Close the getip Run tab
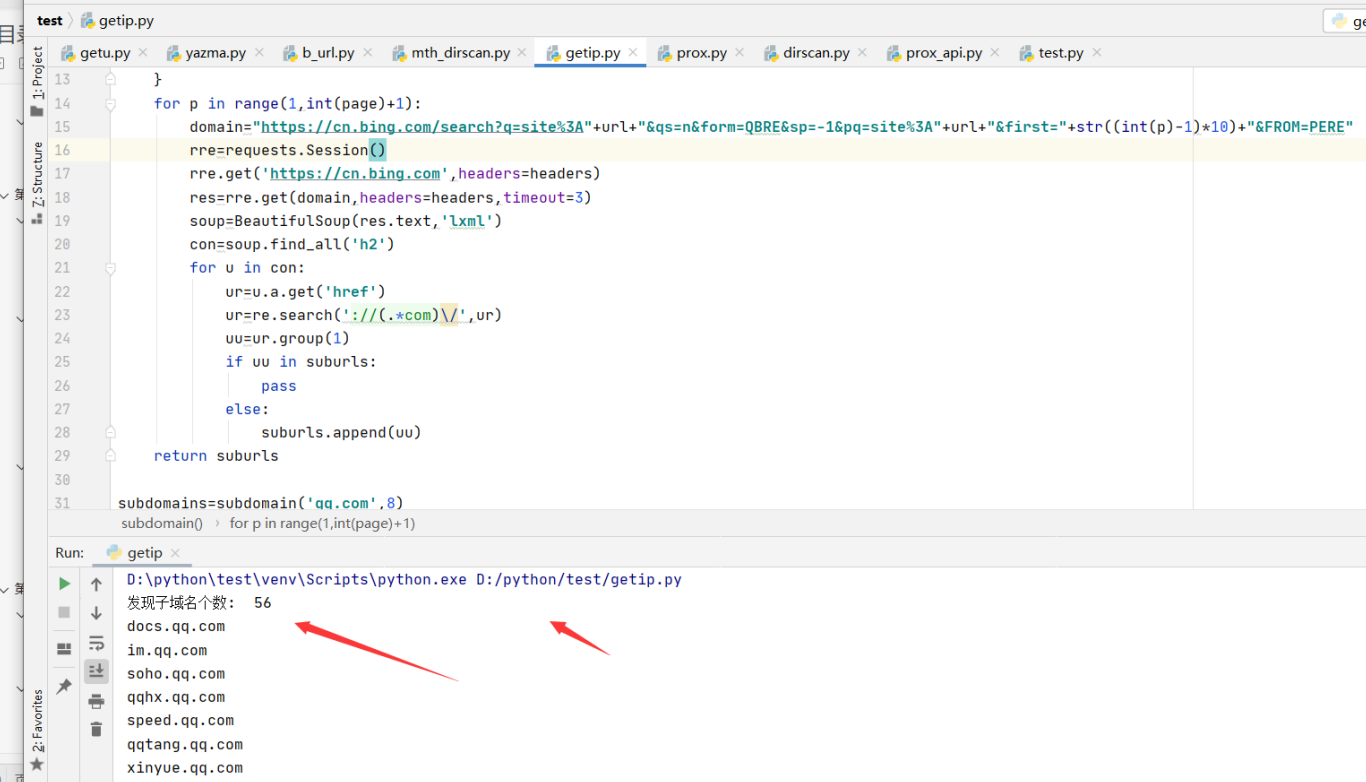This screenshot has width=1366, height=782. tap(175, 553)
